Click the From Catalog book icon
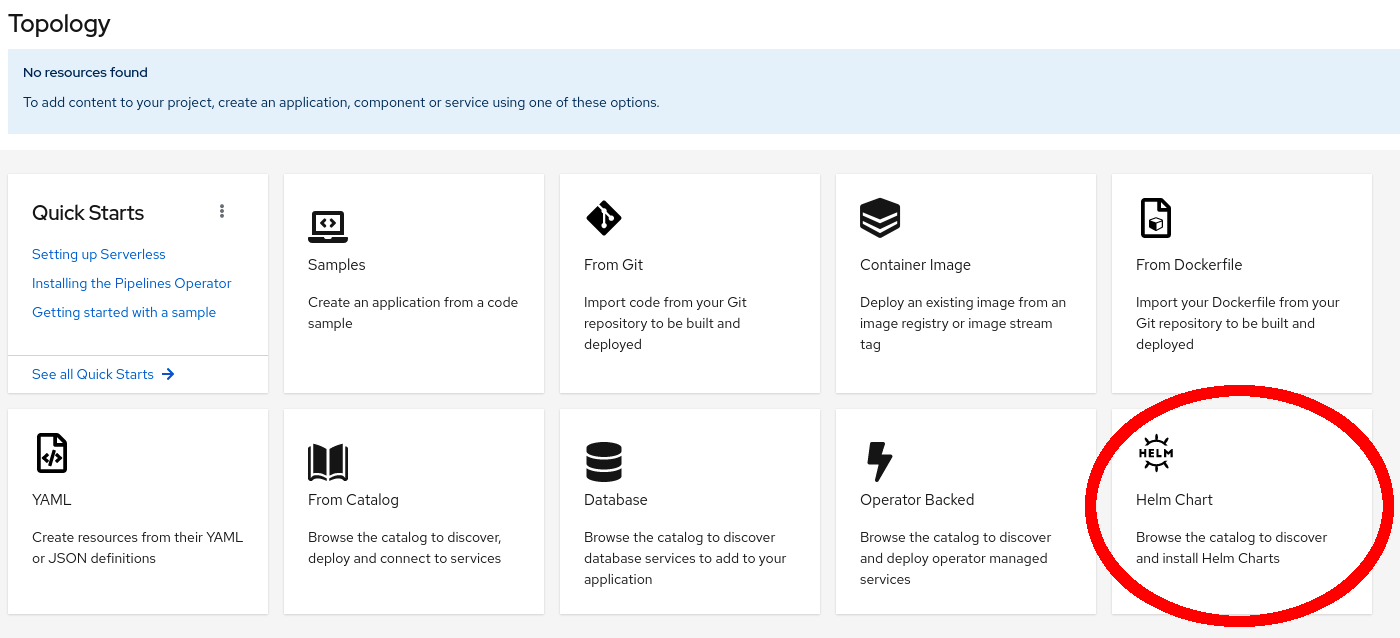The image size is (1400, 638). pos(328,462)
